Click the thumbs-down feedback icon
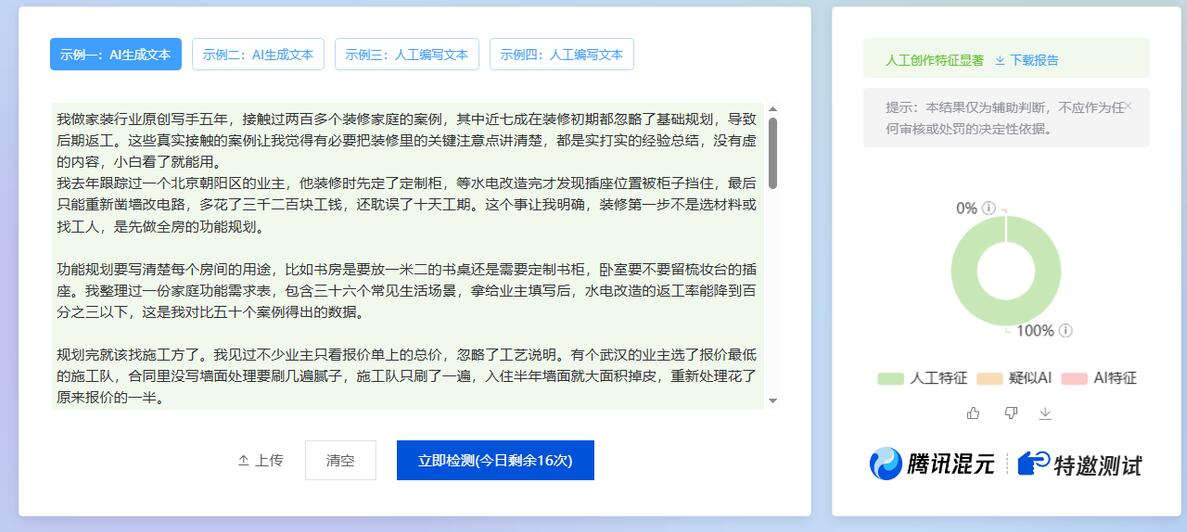This screenshot has width=1187, height=532. click(x=1010, y=413)
